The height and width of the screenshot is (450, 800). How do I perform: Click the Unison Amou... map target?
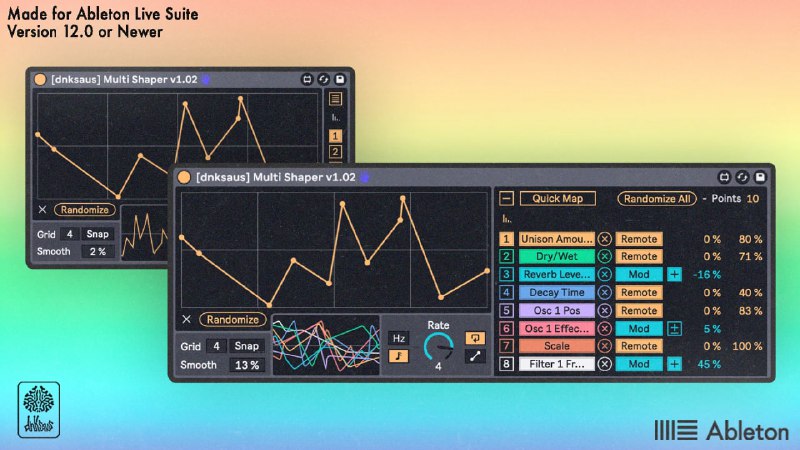coord(557,239)
